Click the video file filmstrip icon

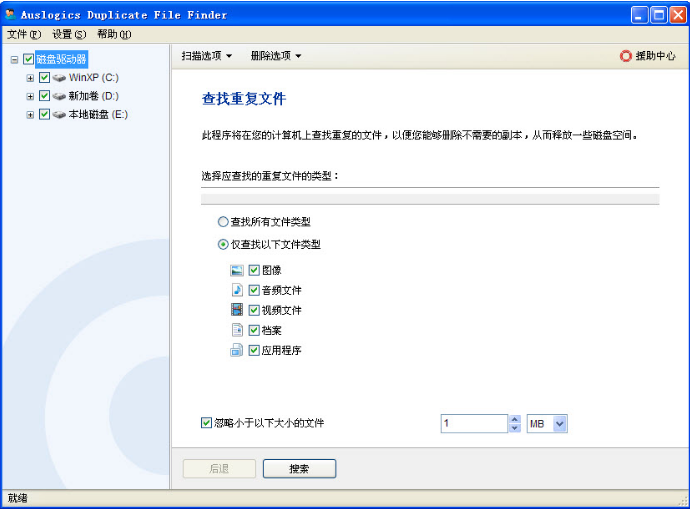click(237, 310)
